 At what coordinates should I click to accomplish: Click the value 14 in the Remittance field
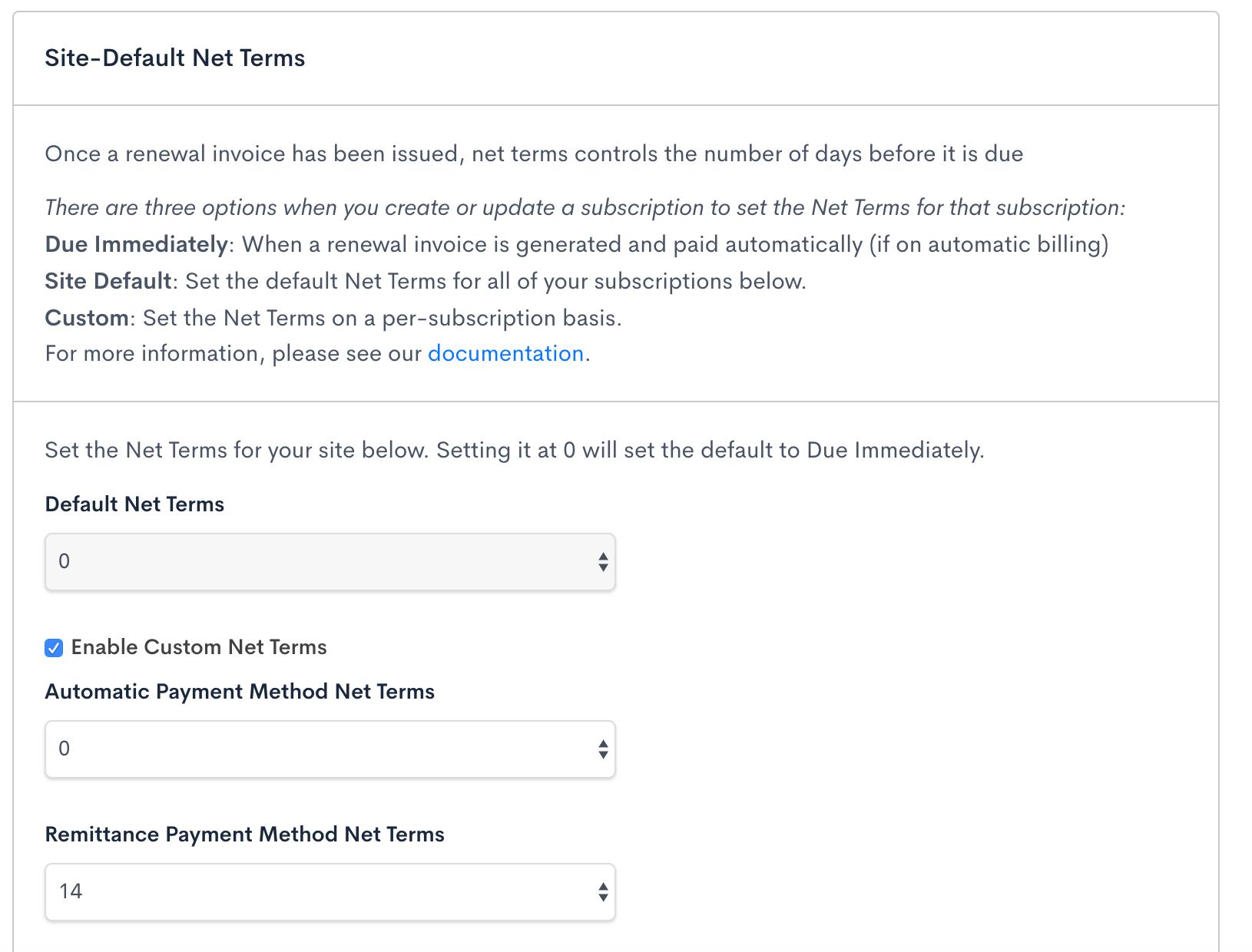coord(71,891)
